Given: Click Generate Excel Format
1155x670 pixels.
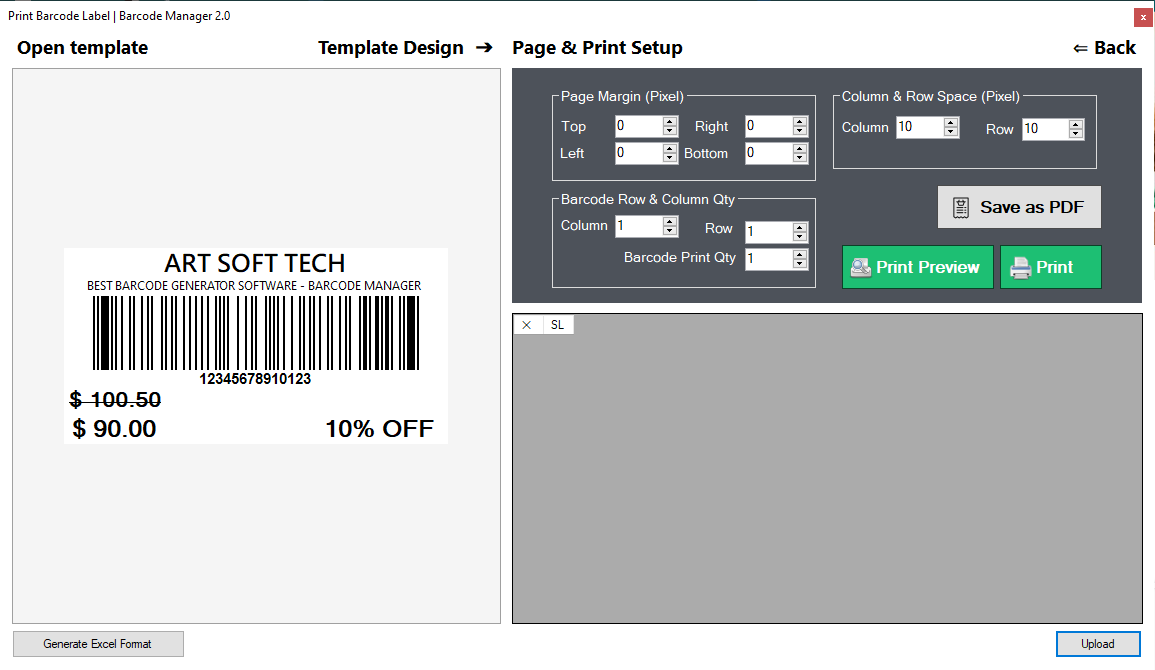Looking at the screenshot, I should tap(97, 643).
